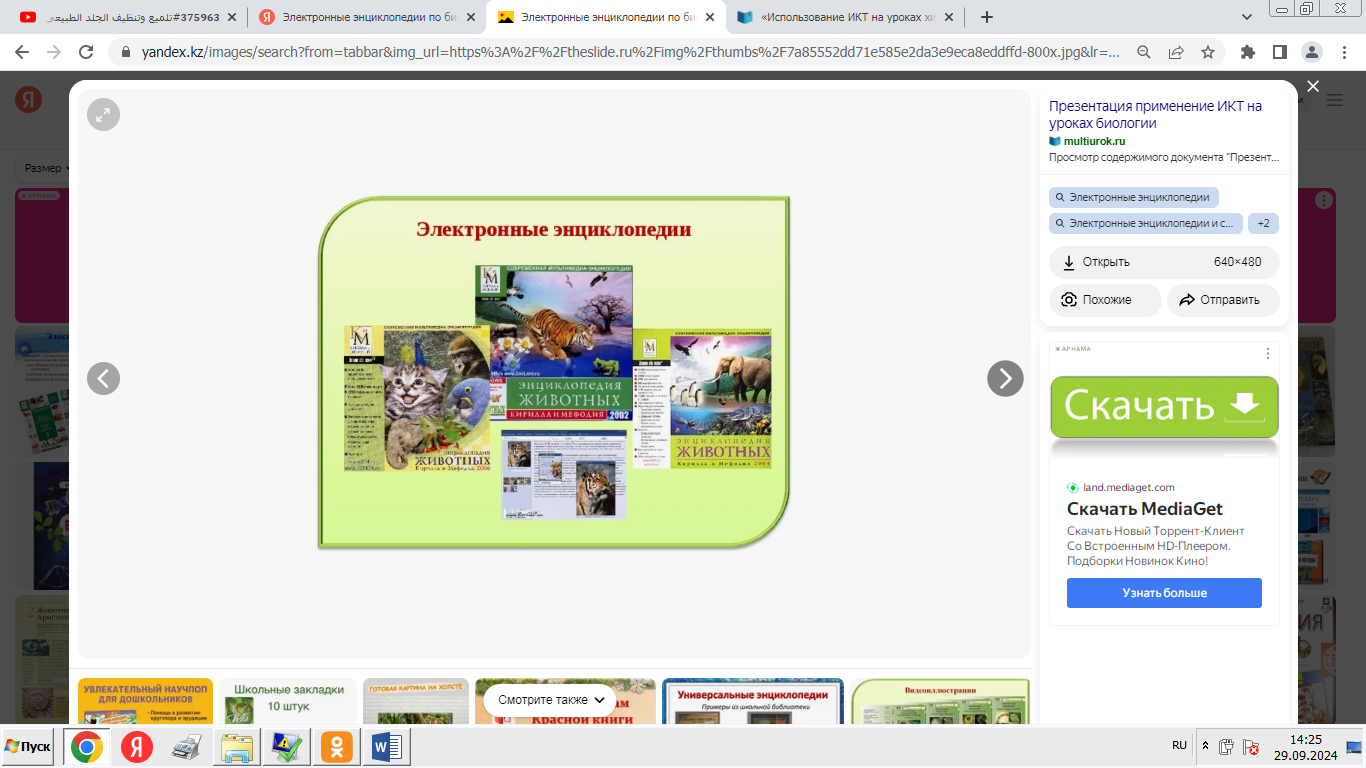Click the Yandex logo on background page
Image resolution: width=1366 pixels, height=768 pixels.
coord(28,99)
